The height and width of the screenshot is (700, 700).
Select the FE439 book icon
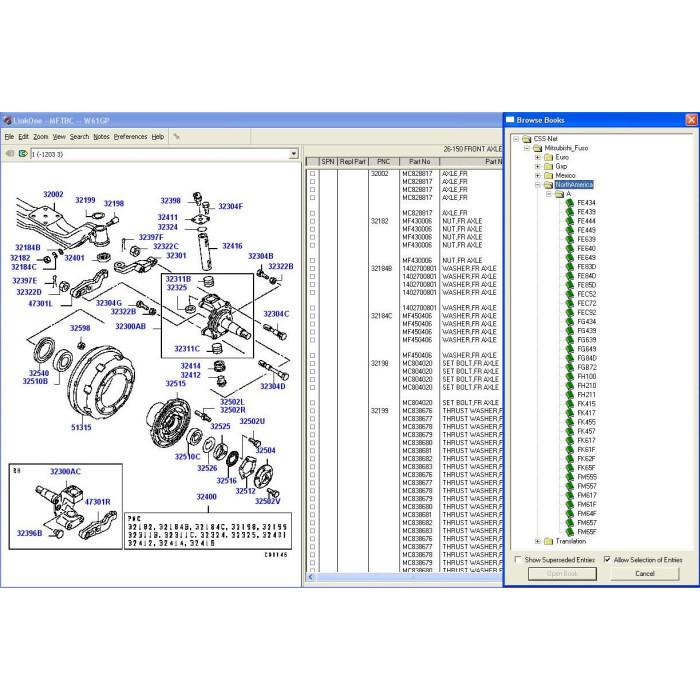click(x=569, y=212)
